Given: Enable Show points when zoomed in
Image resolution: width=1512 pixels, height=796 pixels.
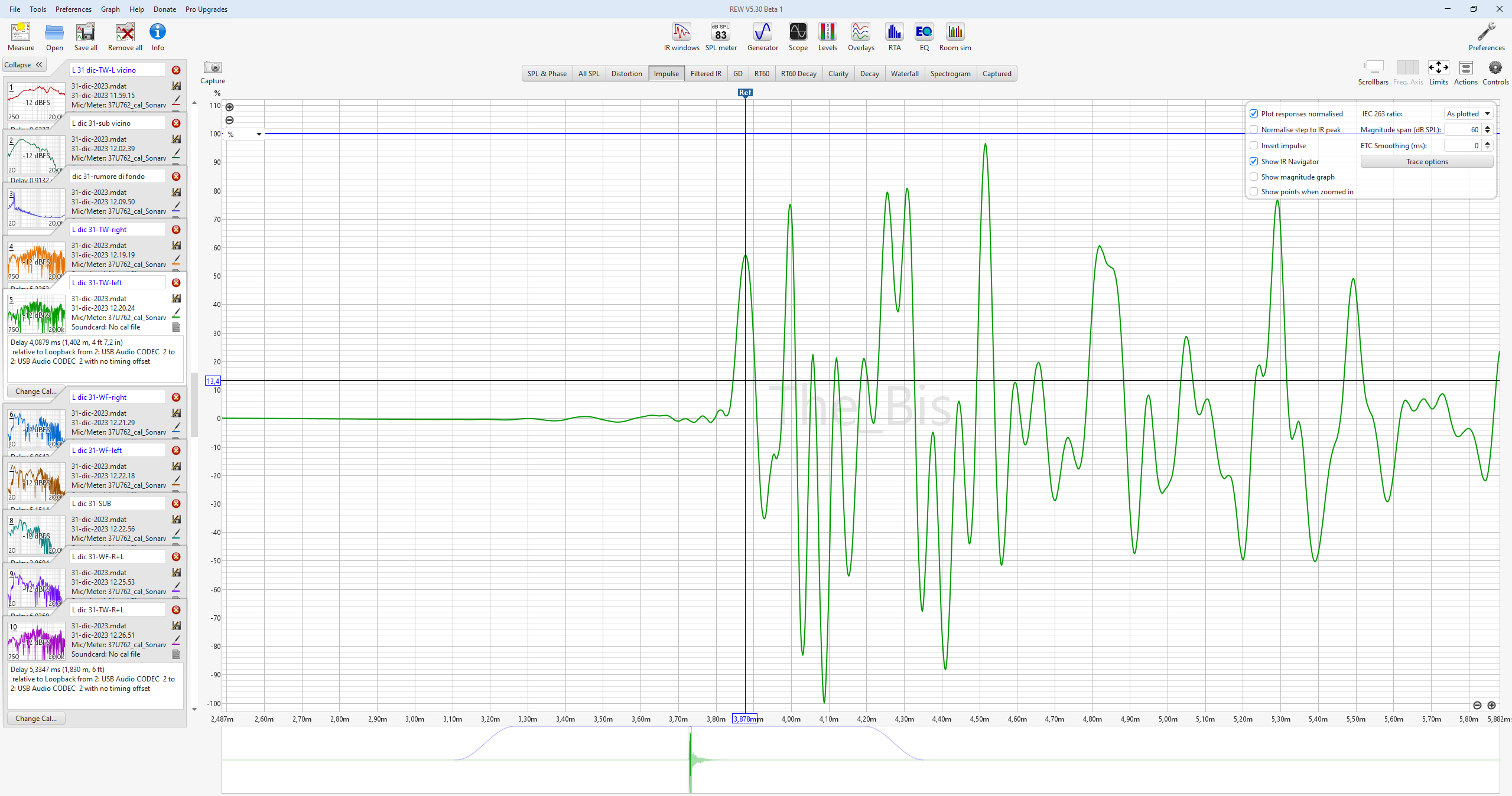Looking at the screenshot, I should tap(1254, 191).
